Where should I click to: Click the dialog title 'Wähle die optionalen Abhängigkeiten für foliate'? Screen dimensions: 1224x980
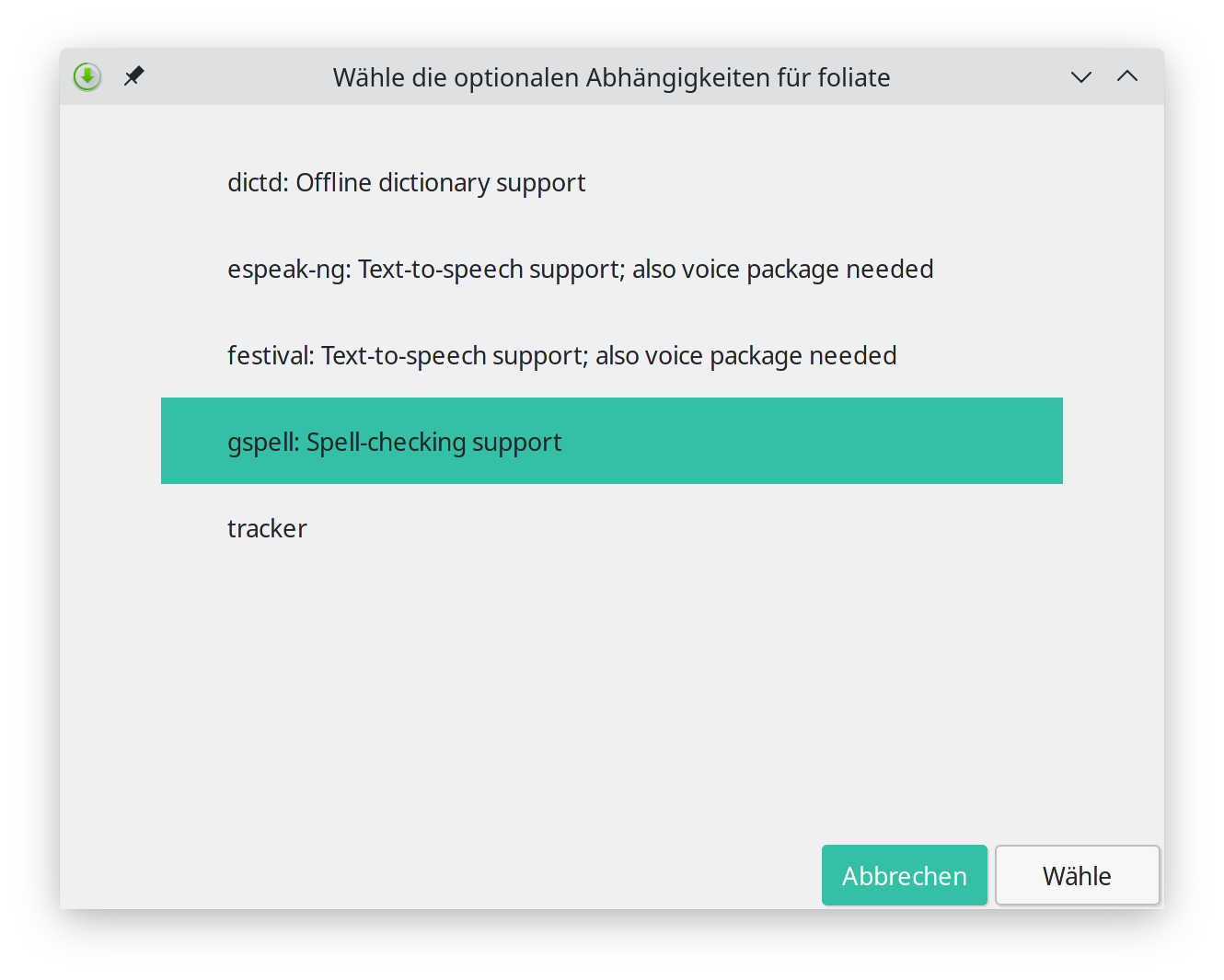click(x=612, y=77)
